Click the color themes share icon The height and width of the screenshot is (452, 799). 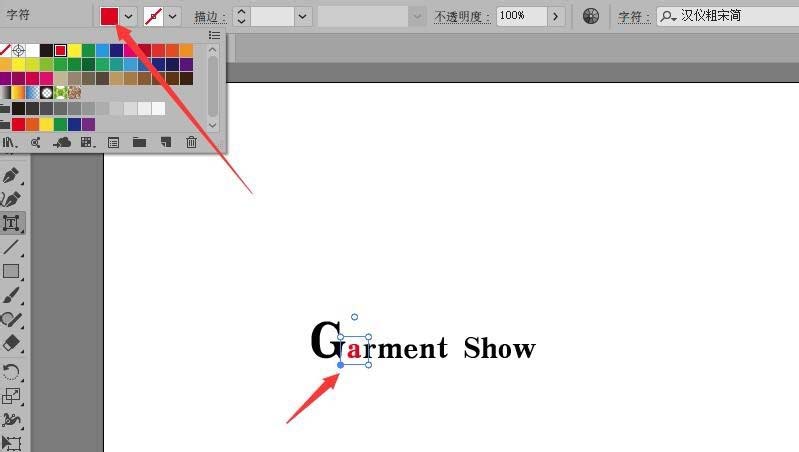[x=35, y=143]
